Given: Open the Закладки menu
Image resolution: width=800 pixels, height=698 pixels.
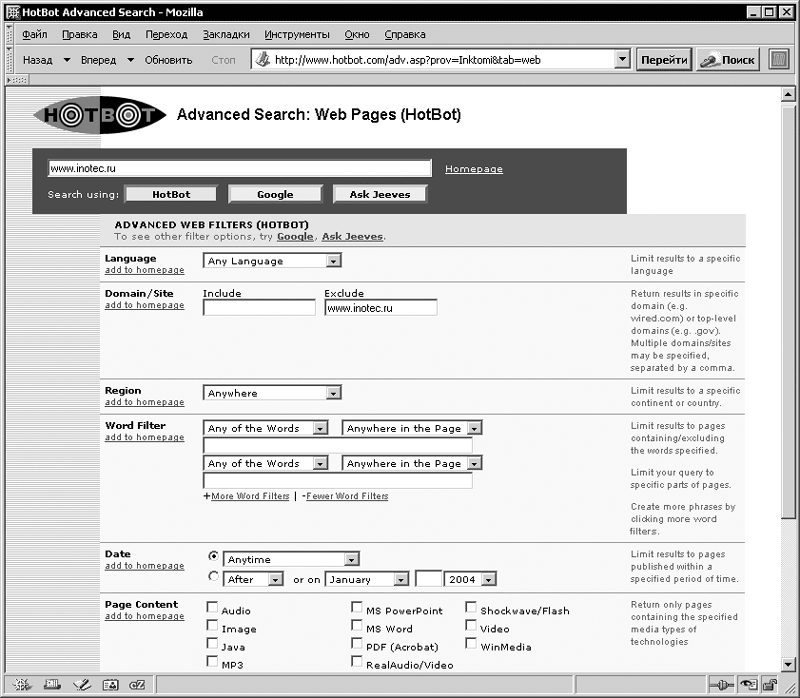Looking at the screenshot, I should 226,34.
